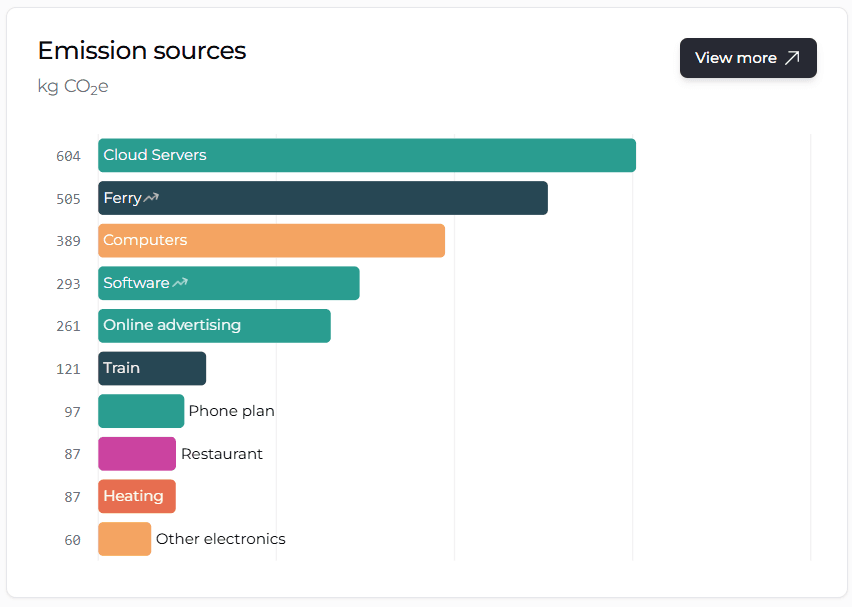Click the teal color of the Software bar
The image size is (852, 607).
(x=300, y=283)
